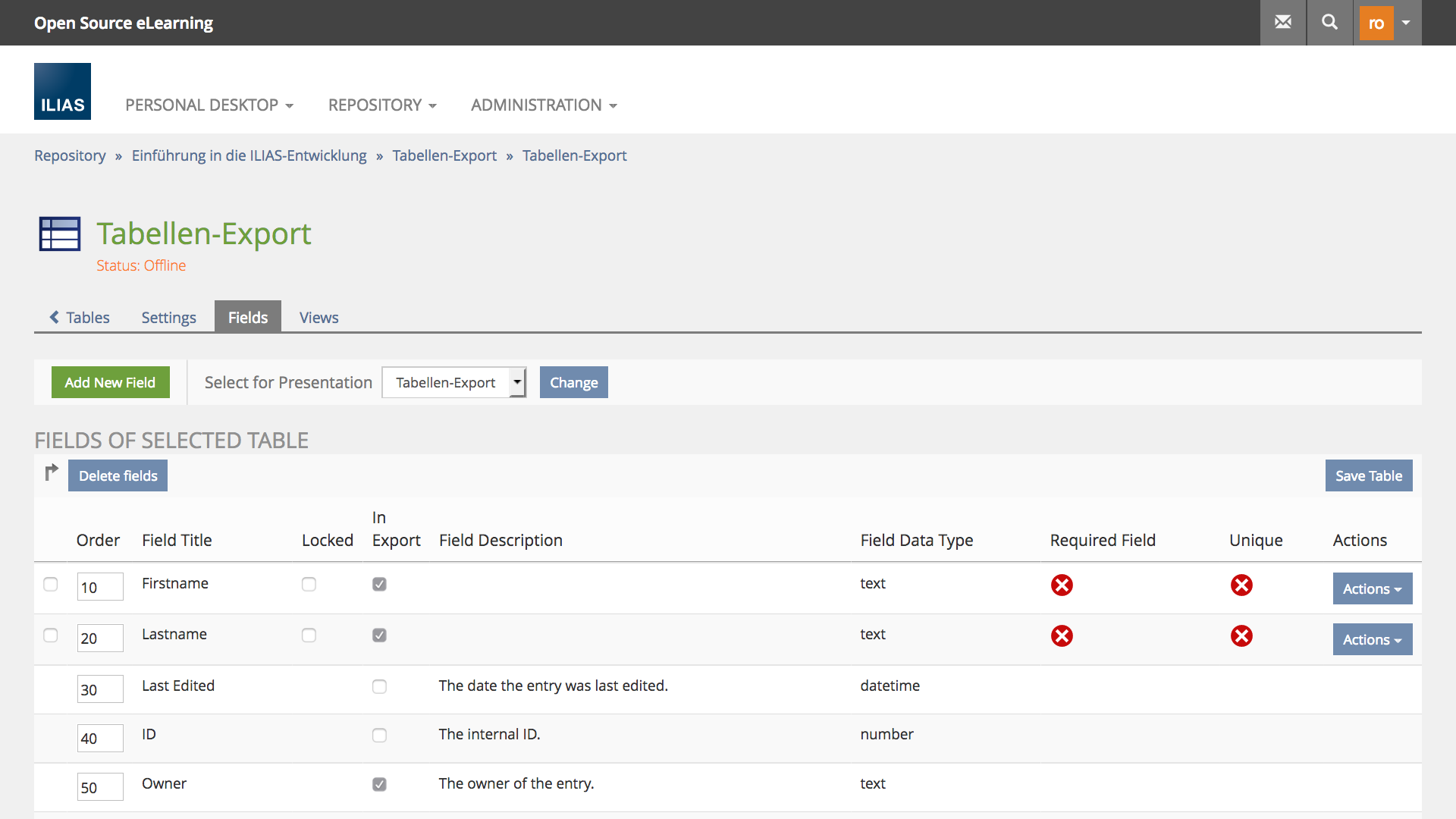
Task: Click red X in Firstname Required Field
Action: 1062,585
